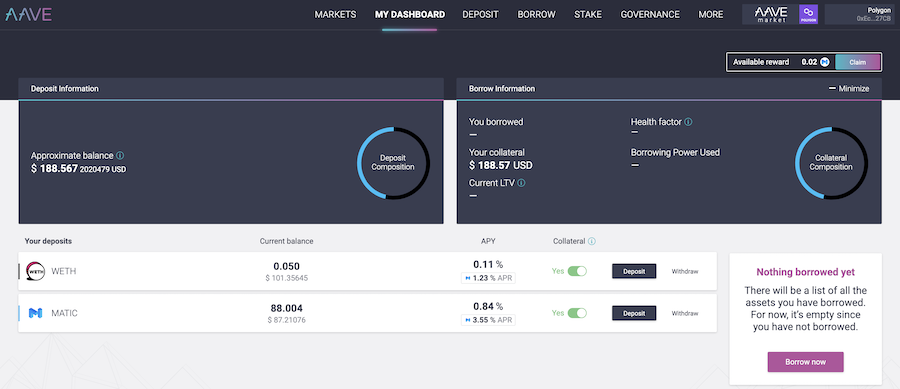Toggle MATIC collateral switch off

[x=577, y=313]
